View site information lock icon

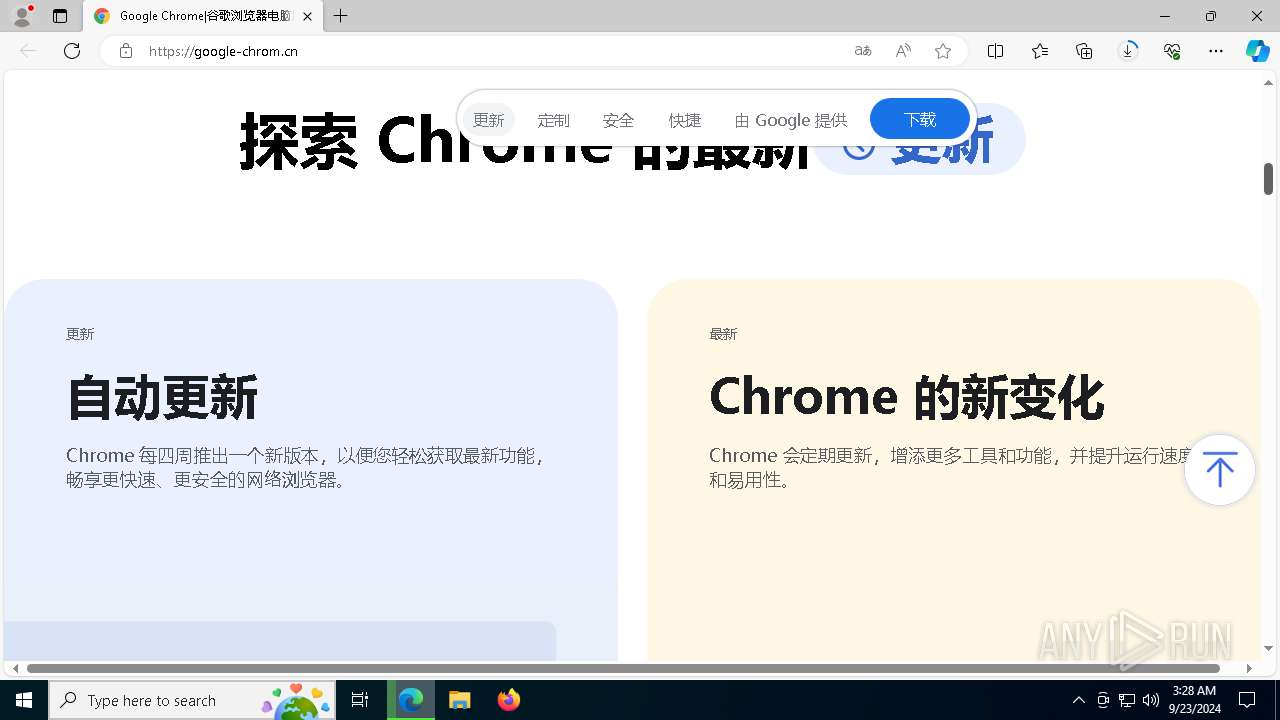(125, 51)
